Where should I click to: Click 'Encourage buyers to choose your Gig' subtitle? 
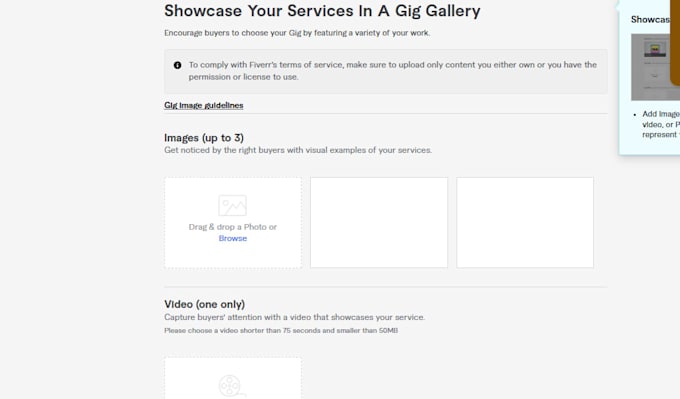click(297, 33)
